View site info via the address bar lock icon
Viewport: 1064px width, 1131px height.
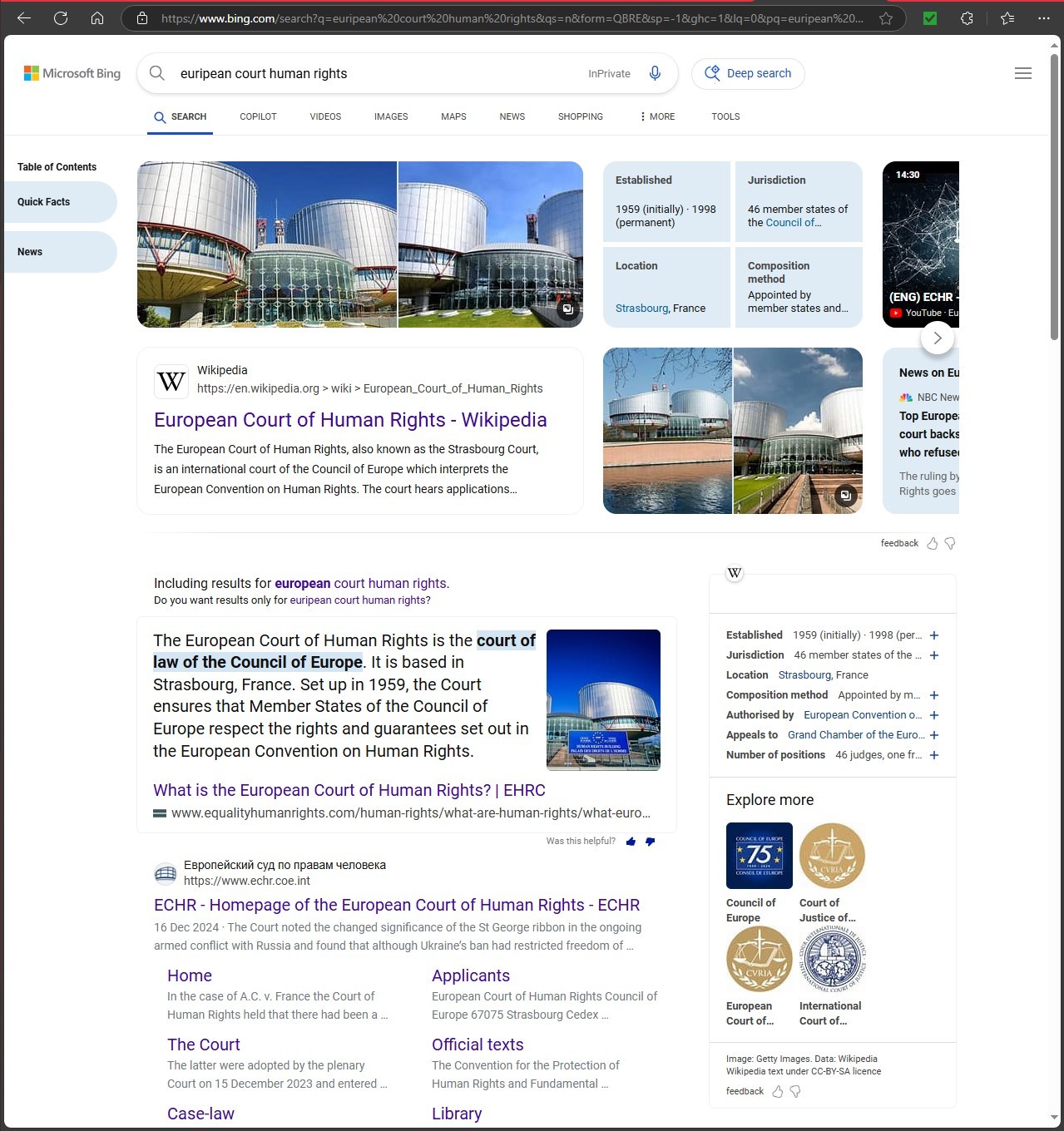142,17
